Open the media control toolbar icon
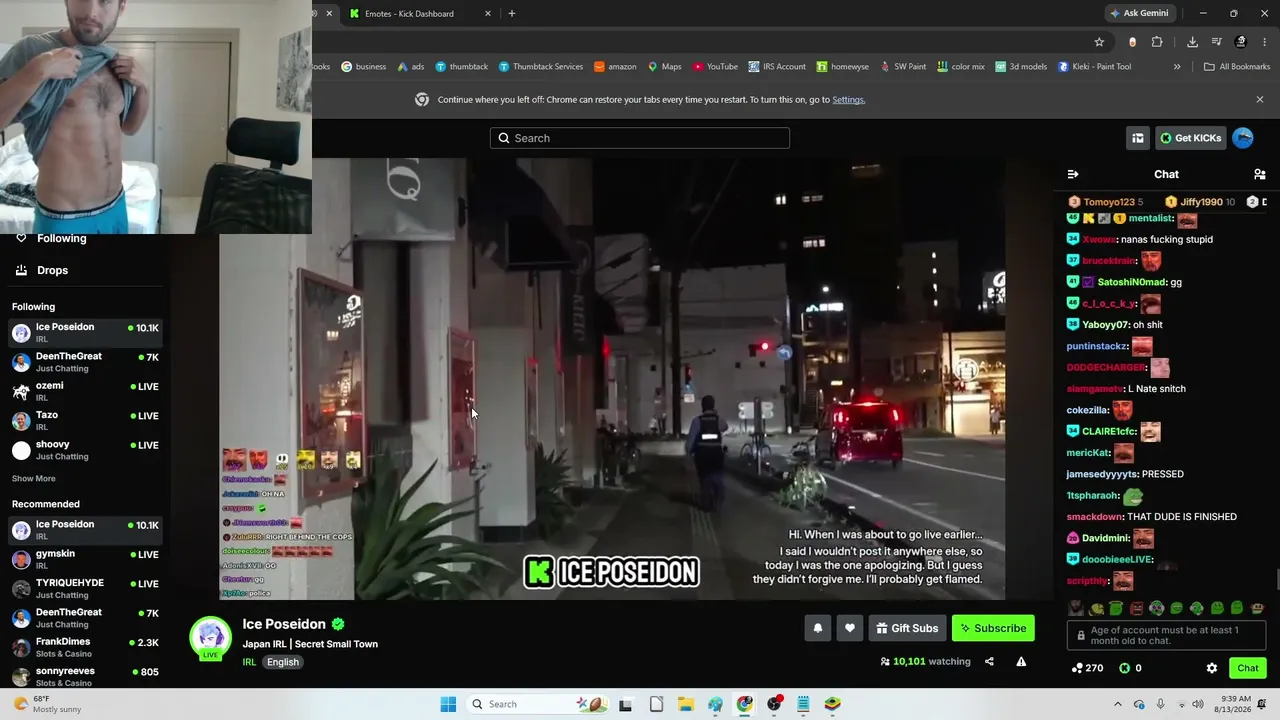Screen dimensions: 1280x720 tap(1217, 42)
